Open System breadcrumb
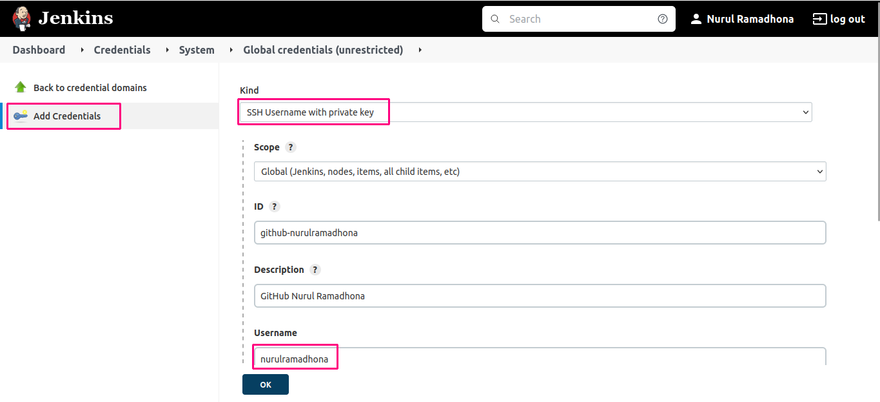Viewport: 880px width, 402px height. click(x=196, y=50)
